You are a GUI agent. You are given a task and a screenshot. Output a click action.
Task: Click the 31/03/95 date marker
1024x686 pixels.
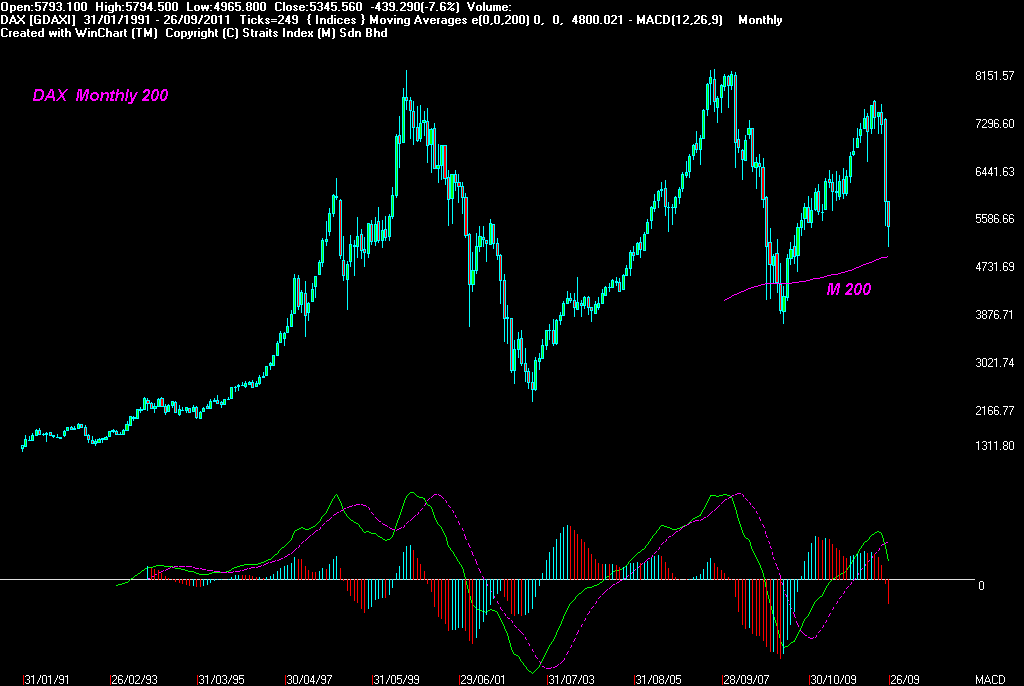(221, 679)
